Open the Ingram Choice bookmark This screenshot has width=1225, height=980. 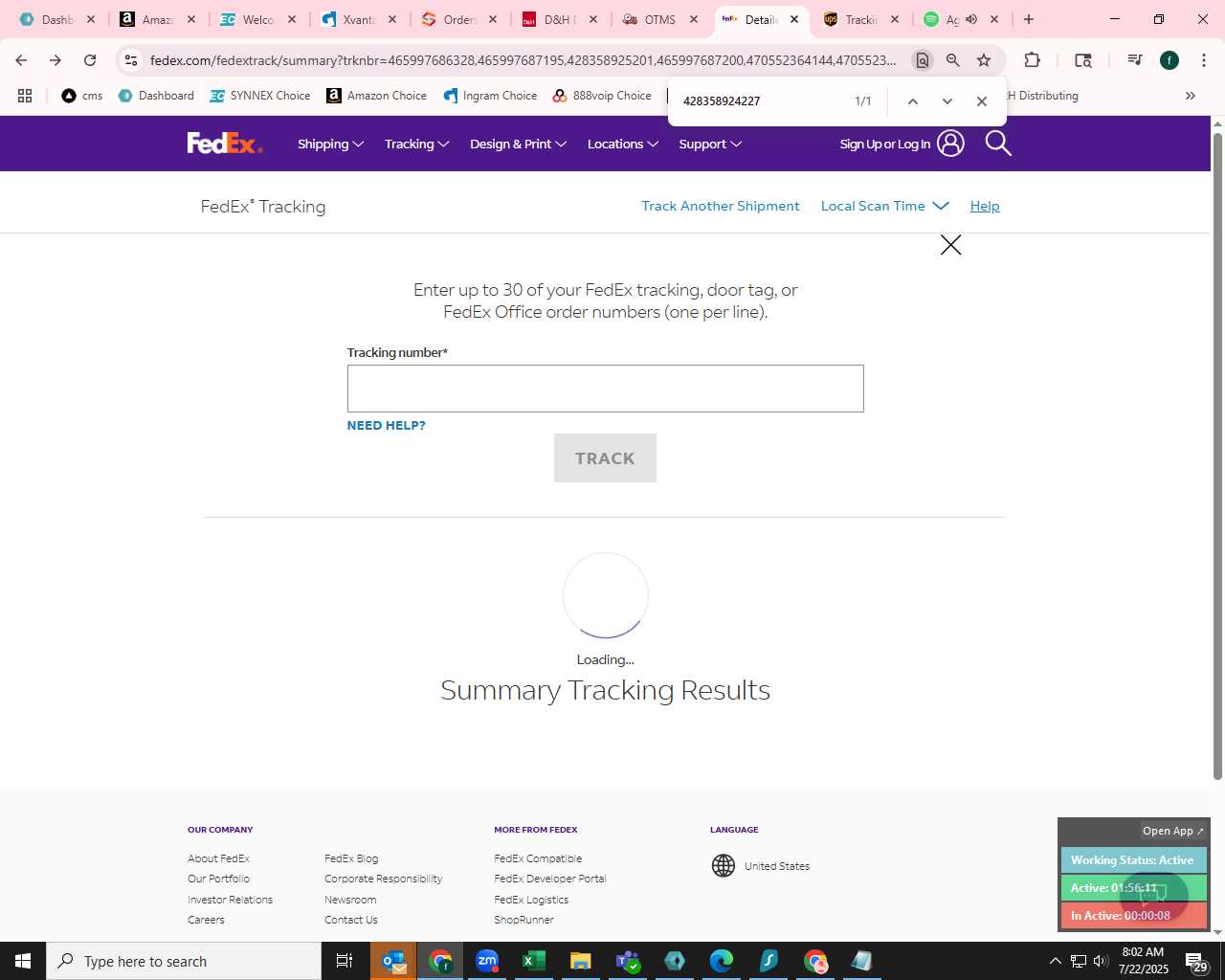click(x=490, y=96)
